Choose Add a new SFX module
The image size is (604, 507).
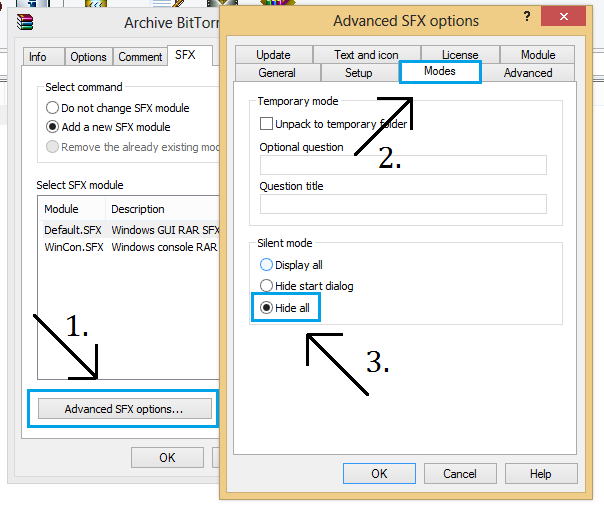(52, 127)
